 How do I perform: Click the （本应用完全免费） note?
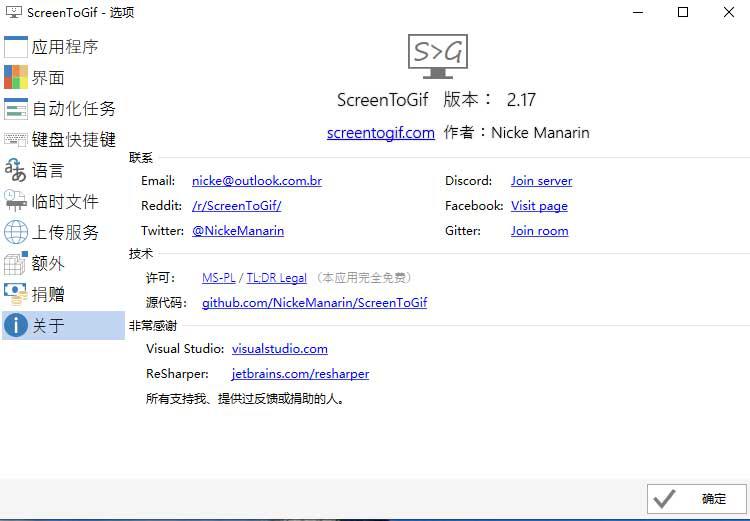point(363,277)
